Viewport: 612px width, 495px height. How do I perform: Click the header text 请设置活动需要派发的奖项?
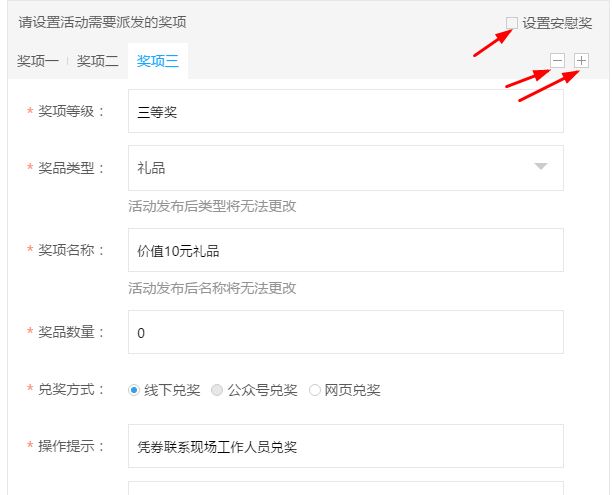point(102,22)
